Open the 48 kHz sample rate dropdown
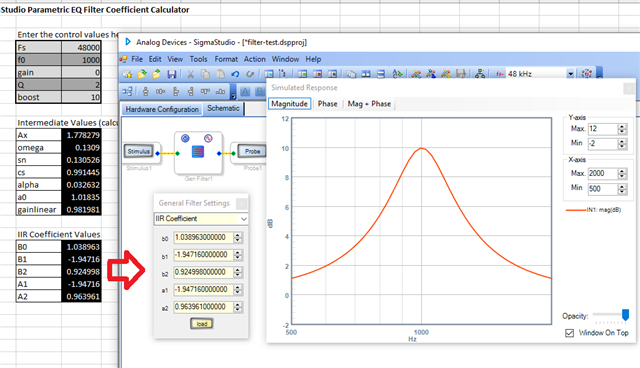 [x=570, y=74]
